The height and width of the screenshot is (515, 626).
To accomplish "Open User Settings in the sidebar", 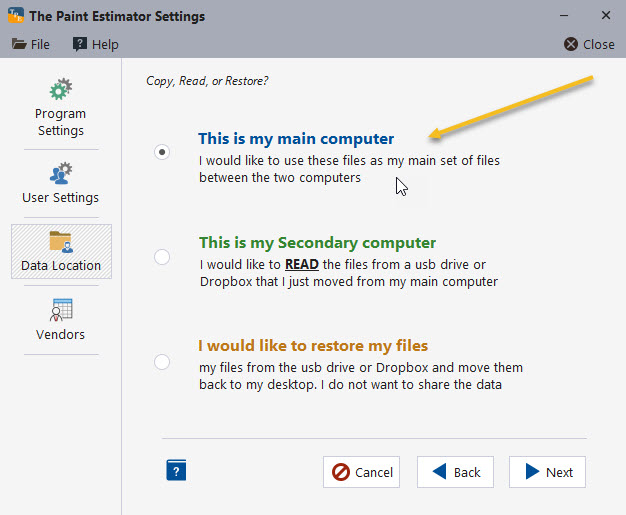I will [x=61, y=183].
